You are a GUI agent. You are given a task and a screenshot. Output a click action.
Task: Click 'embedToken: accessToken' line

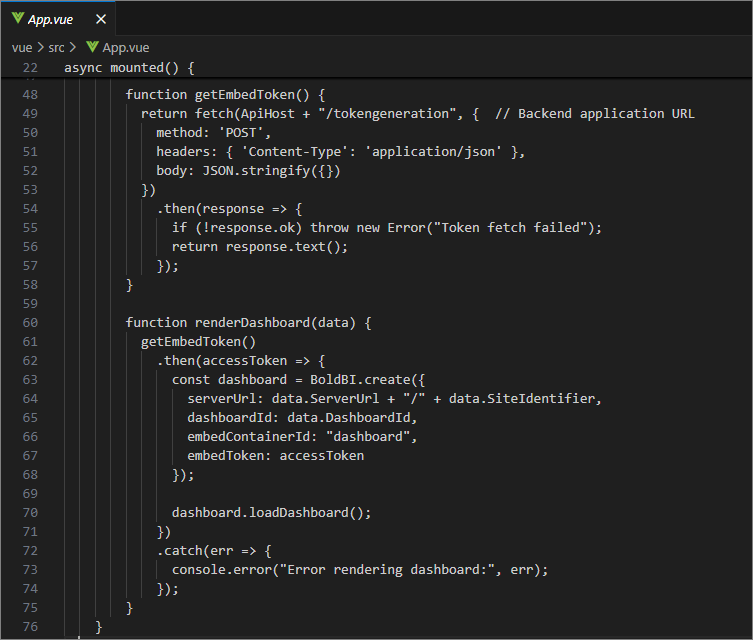coord(276,456)
